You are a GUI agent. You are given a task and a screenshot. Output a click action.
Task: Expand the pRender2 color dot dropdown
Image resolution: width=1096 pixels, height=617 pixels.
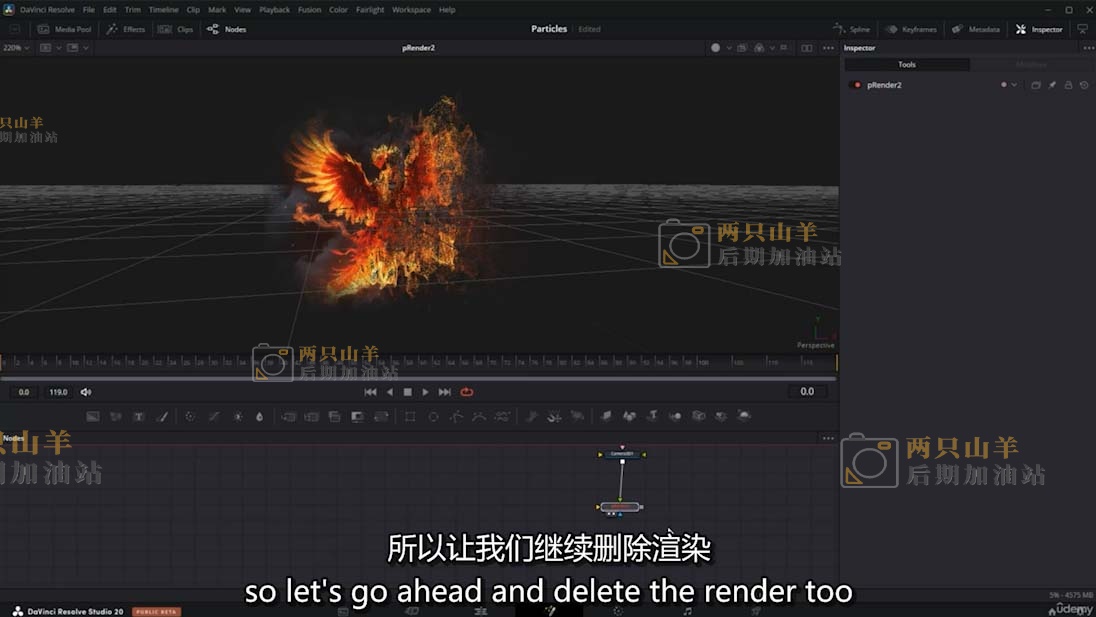(1009, 85)
